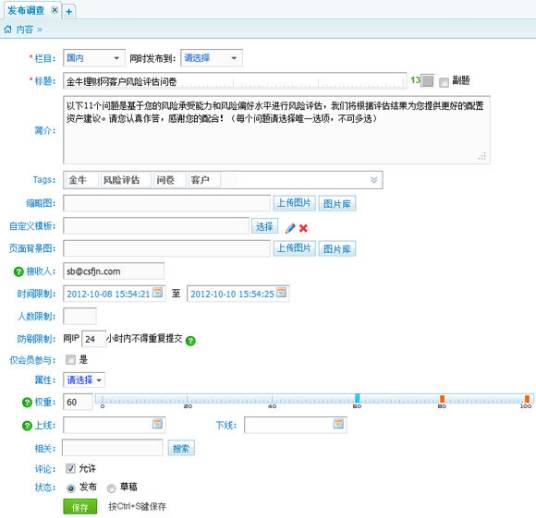536x518 pixels.
Task: Toggle the 副题 checkbox
Action: tap(443, 82)
